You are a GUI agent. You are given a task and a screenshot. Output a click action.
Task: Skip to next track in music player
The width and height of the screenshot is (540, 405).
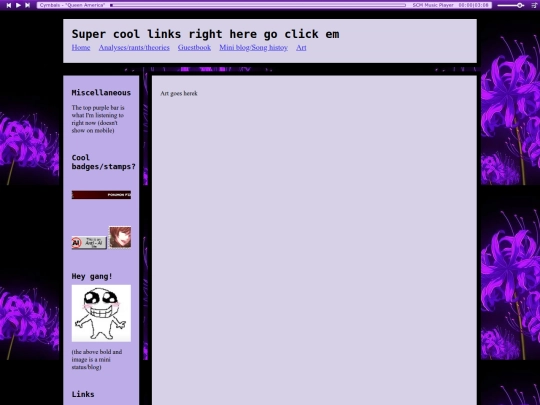click(28, 5)
